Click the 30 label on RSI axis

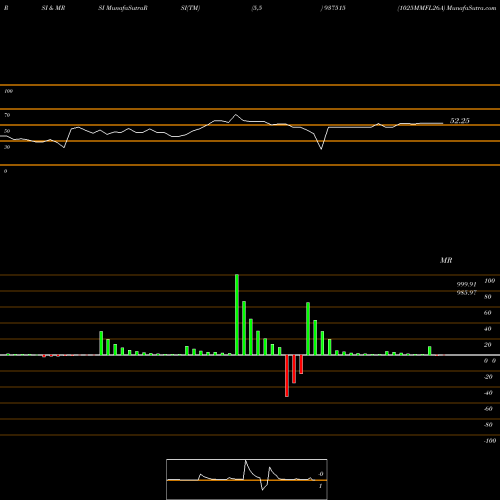coord(7,147)
